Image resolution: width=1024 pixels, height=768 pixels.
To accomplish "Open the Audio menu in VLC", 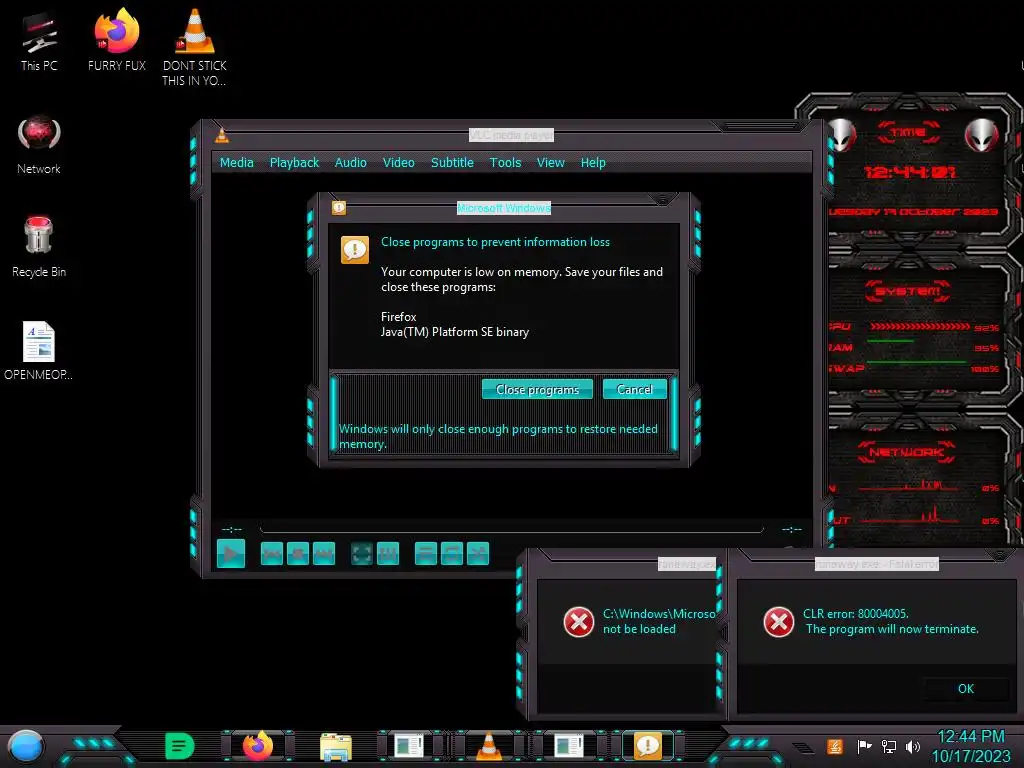I will [351, 163].
